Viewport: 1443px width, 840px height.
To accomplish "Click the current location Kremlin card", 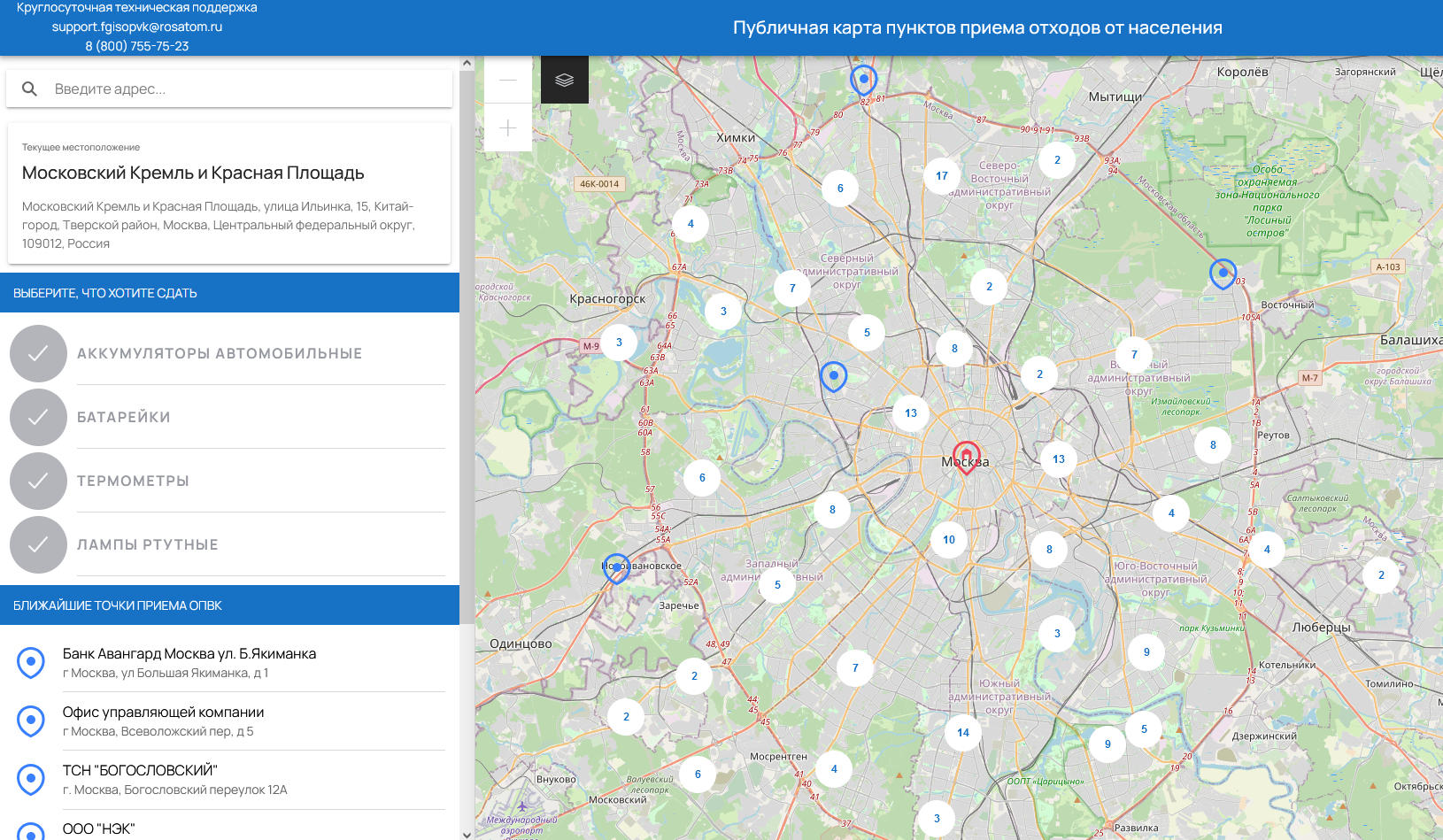I will [229, 194].
